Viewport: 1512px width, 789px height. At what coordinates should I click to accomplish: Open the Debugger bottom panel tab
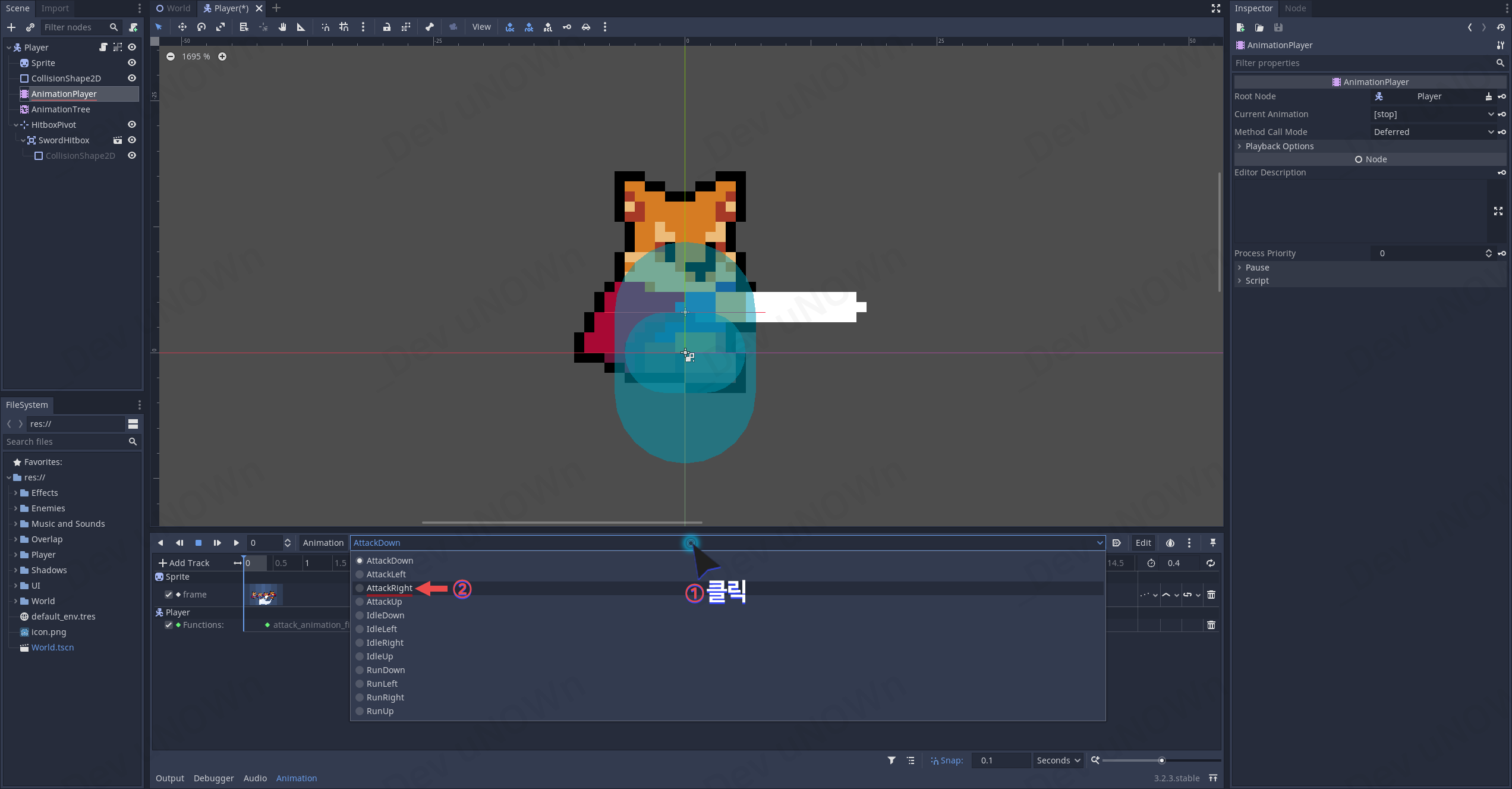click(x=213, y=778)
